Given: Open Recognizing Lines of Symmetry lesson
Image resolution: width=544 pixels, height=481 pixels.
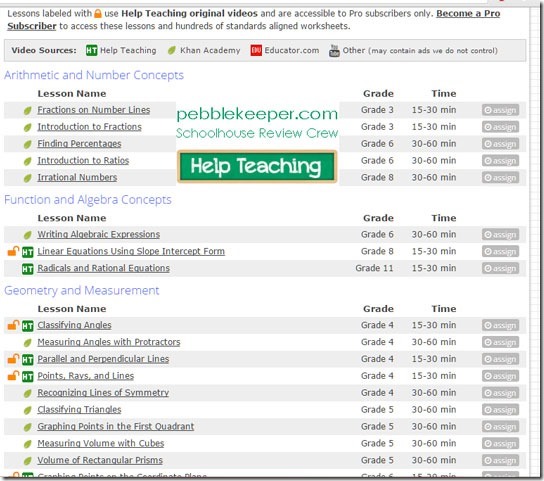Looking at the screenshot, I should (x=103, y=393).
